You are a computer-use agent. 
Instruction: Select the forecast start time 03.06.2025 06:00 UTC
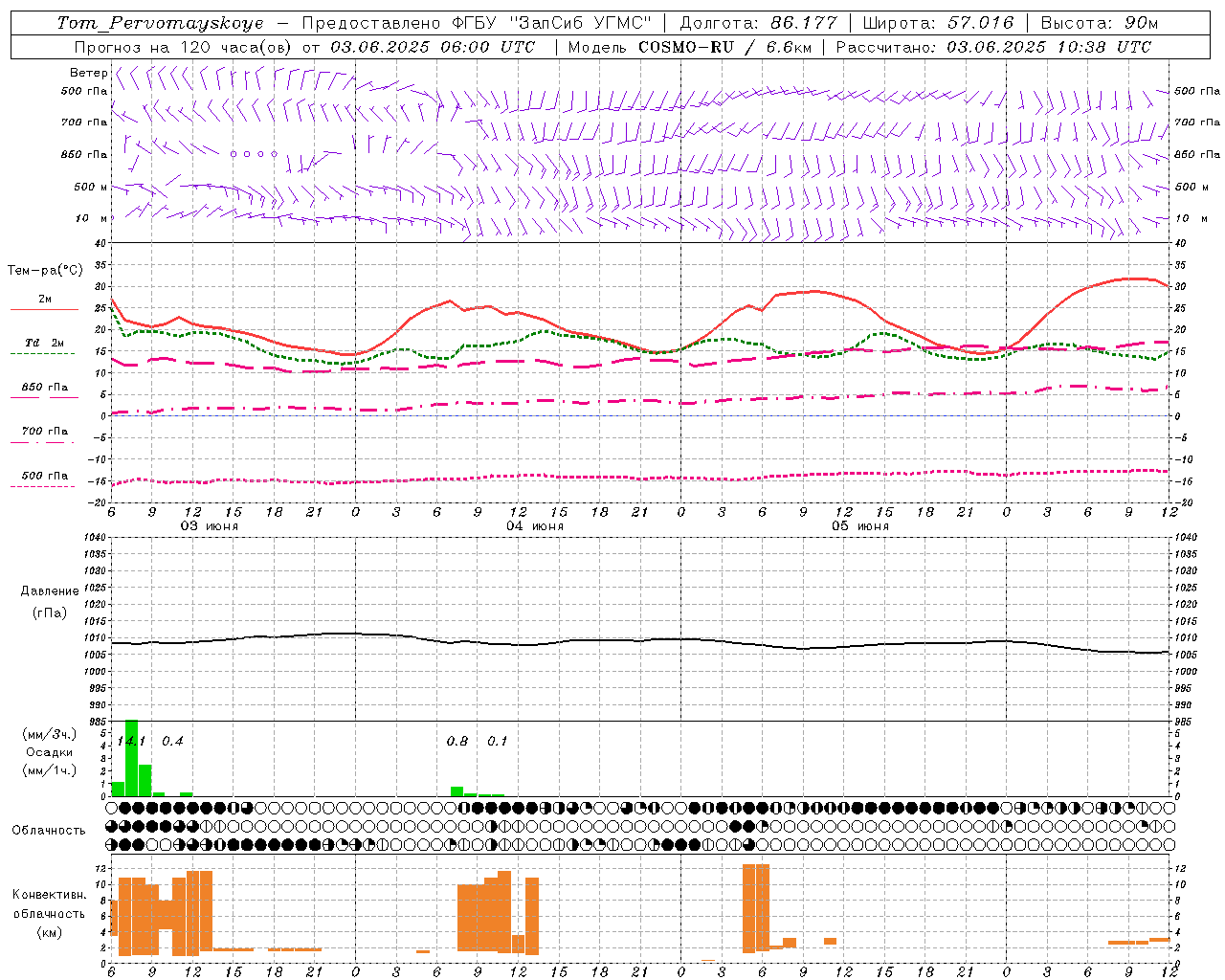tap(433, 47)
